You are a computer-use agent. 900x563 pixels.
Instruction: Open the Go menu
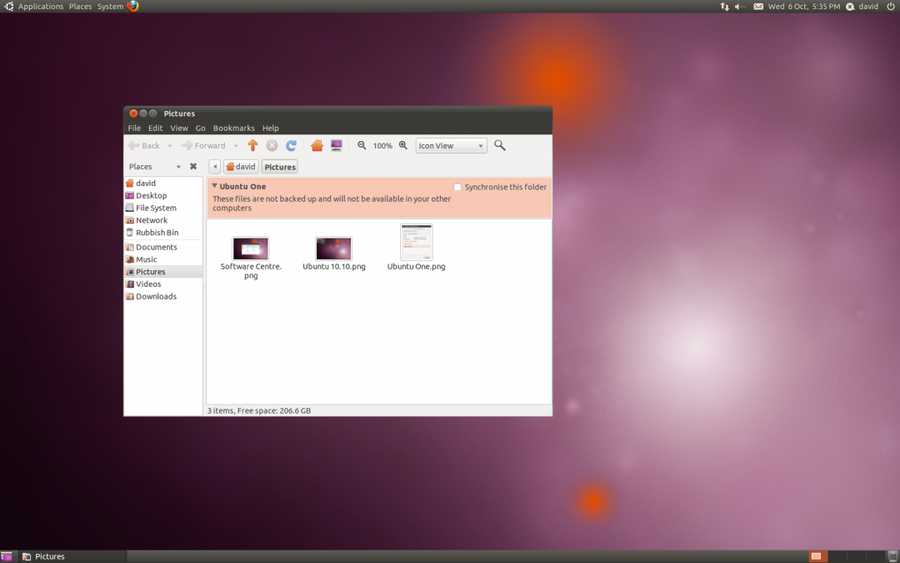tap(200, 128)
